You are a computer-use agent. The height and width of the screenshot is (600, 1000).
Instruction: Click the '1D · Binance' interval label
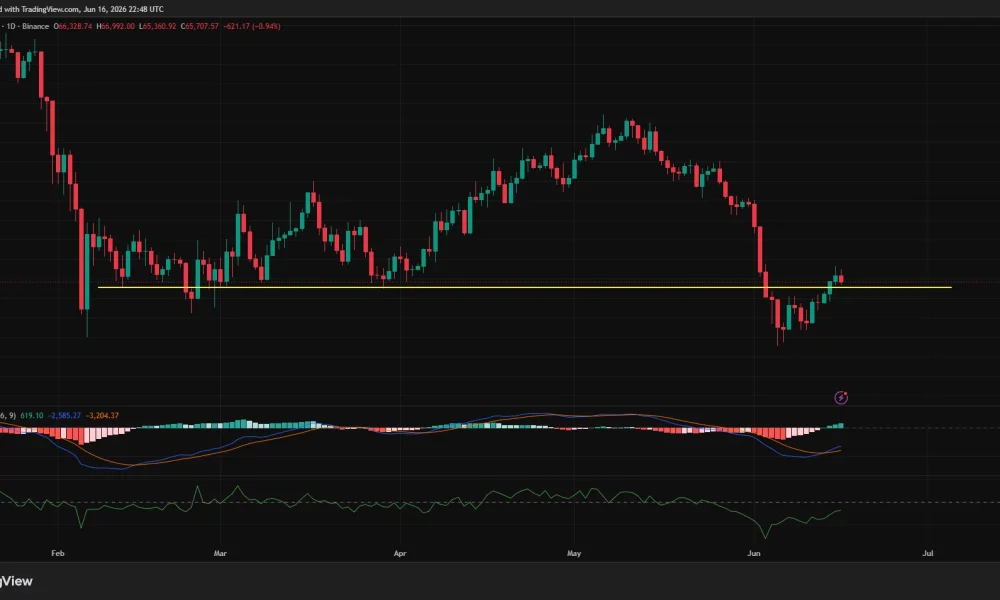click(27, 26)
